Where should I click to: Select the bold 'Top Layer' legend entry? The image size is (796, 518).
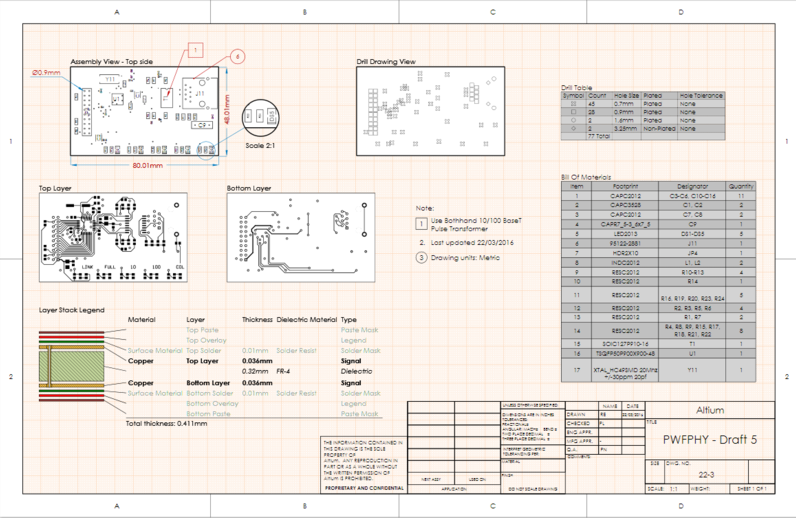coord(202,361)
